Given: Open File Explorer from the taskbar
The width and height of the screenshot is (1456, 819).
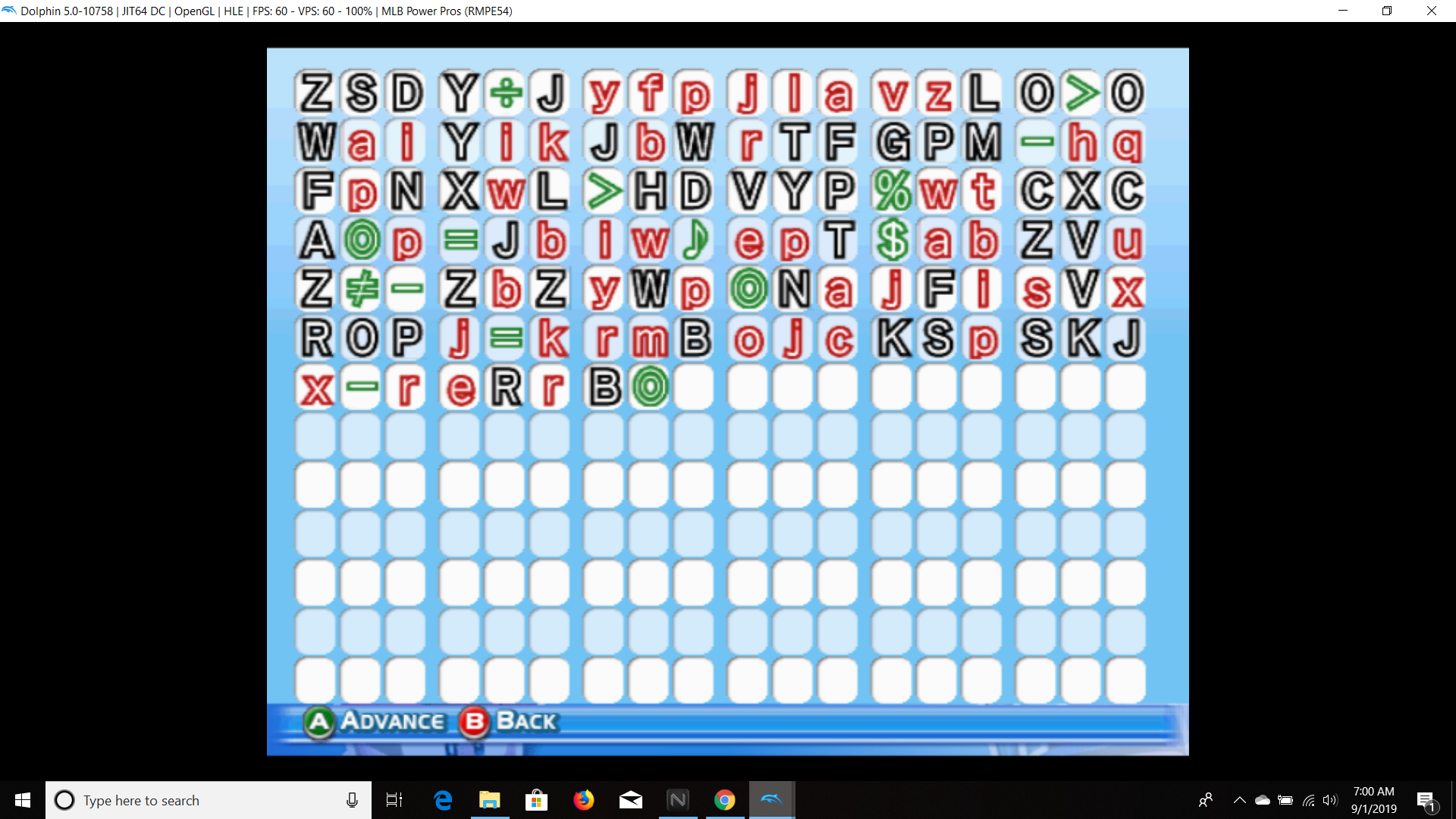Looking at the screenshot, I should click(x=490, y=800).
